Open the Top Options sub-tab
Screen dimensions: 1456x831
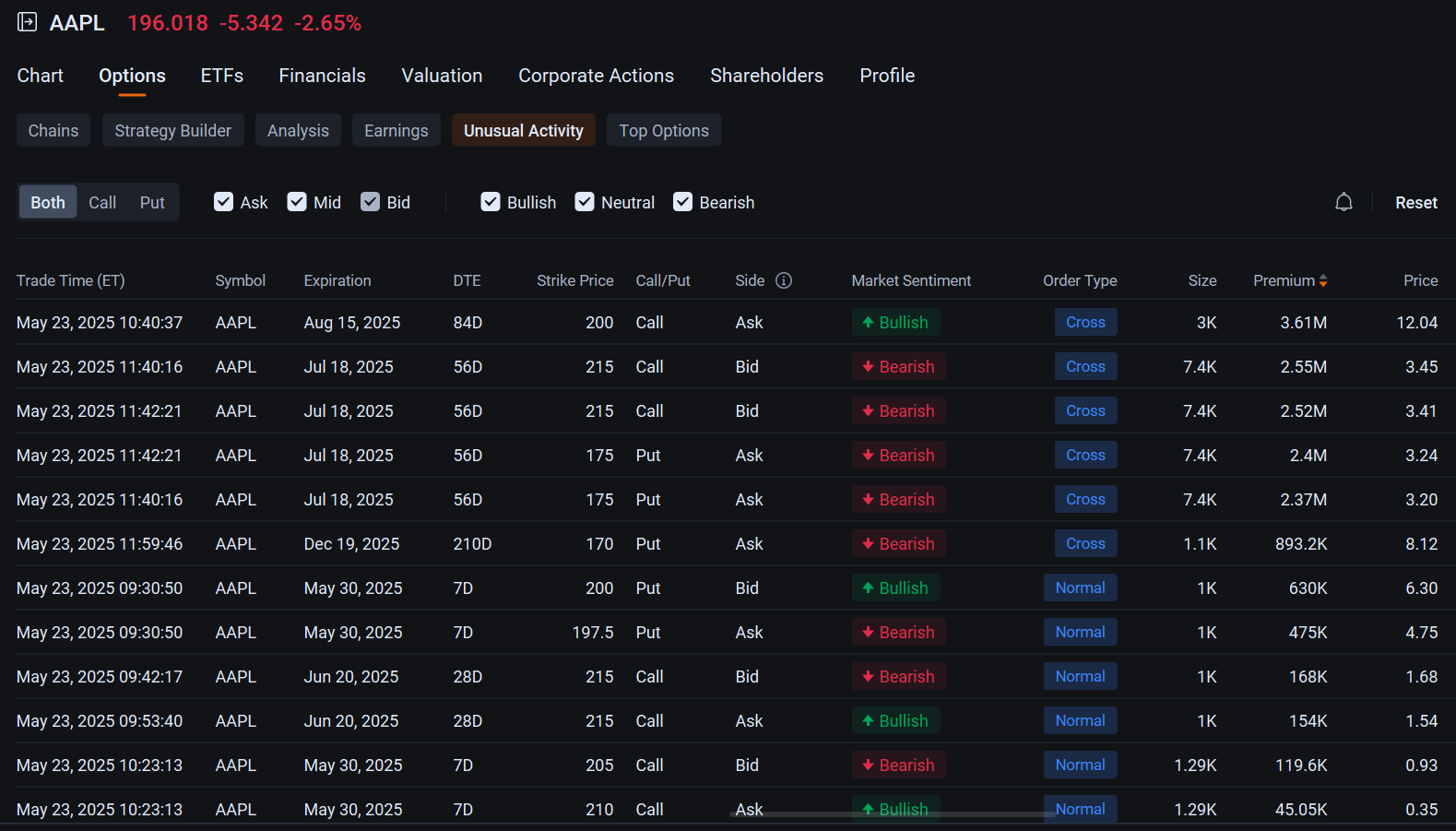[x=664, y=130]
